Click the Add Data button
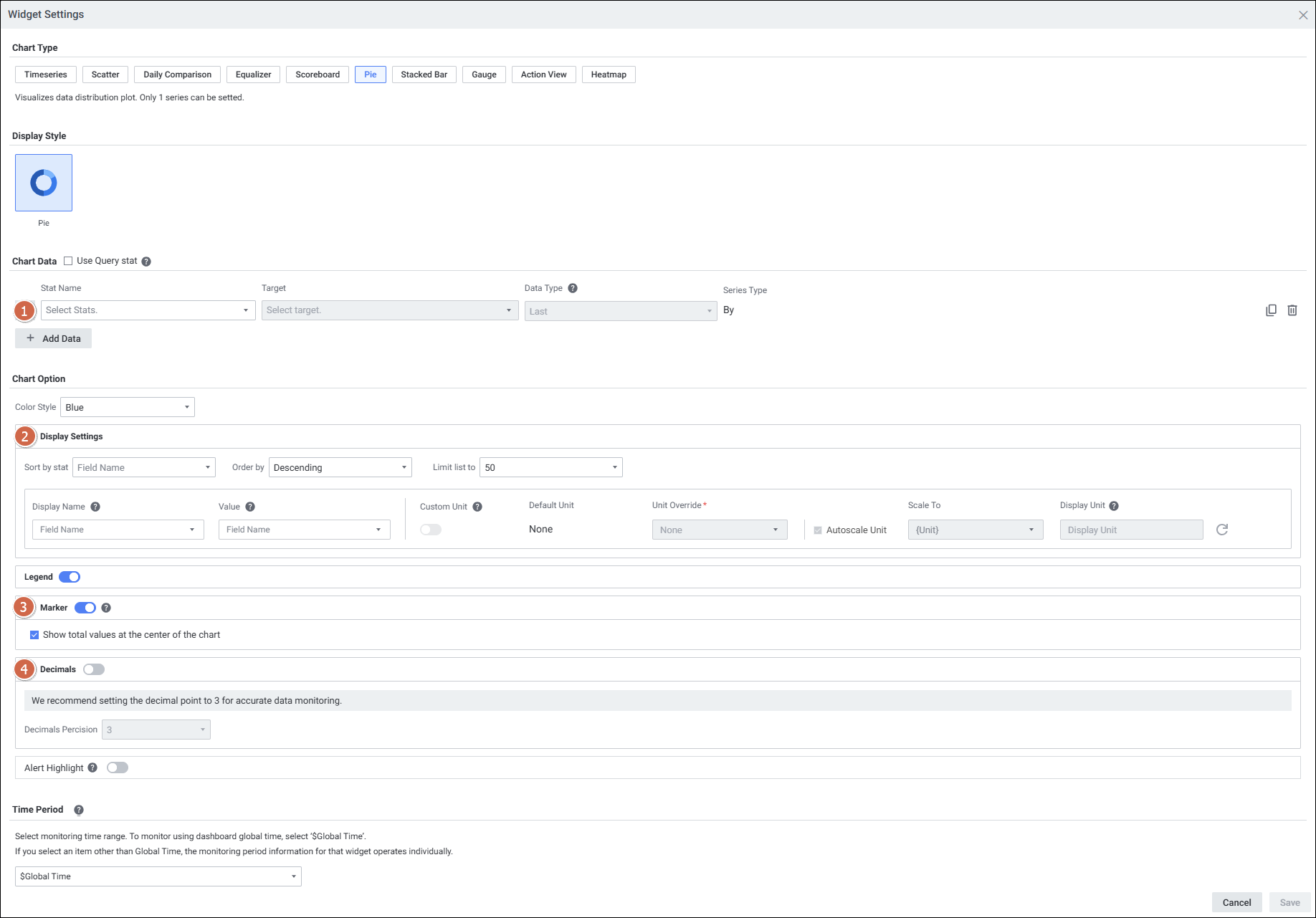The image size is (1316, 918). tap(54, 338)
